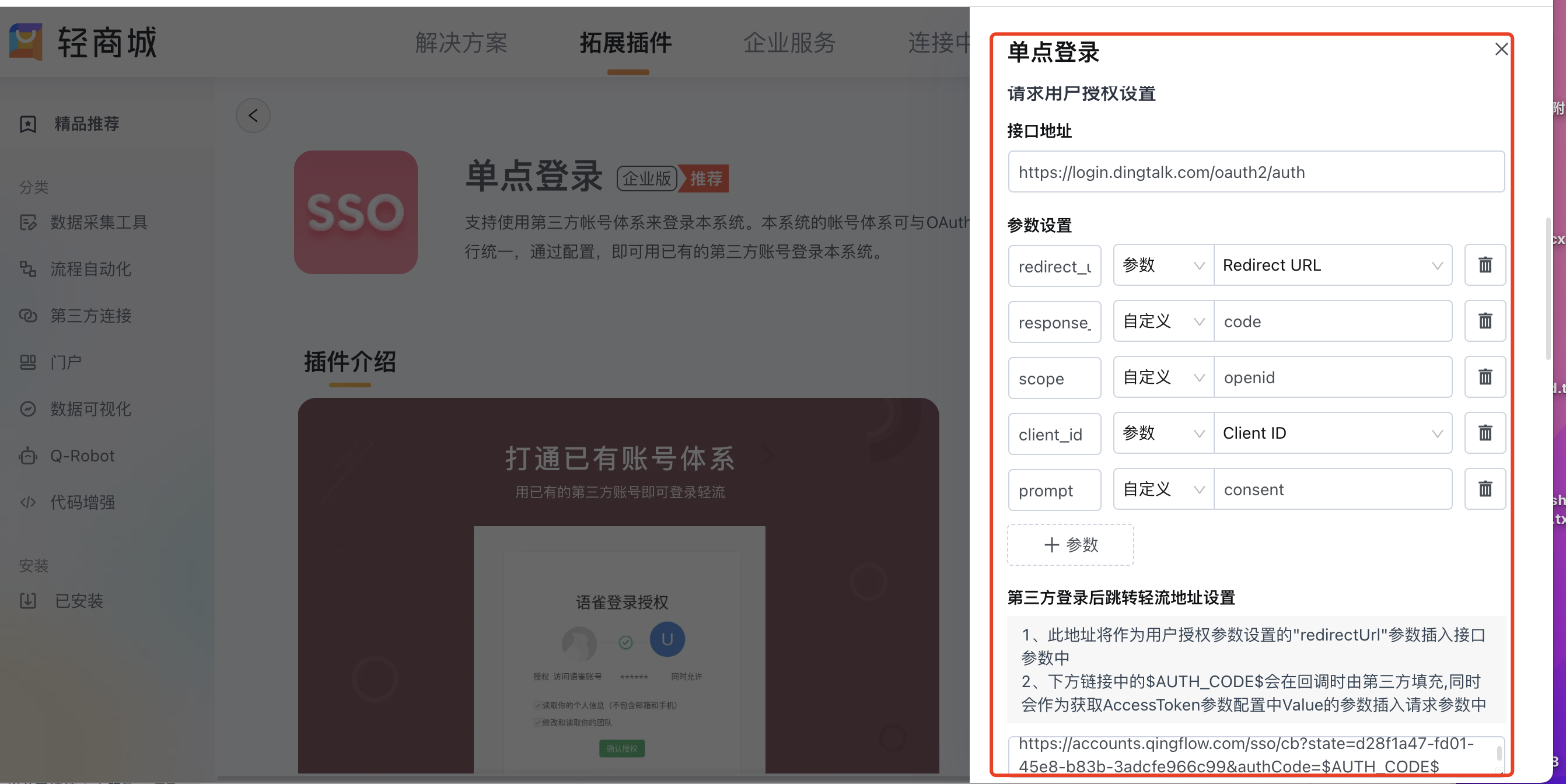
Task: Delete the client_id parameter row
Action: tap(1484, 433)
